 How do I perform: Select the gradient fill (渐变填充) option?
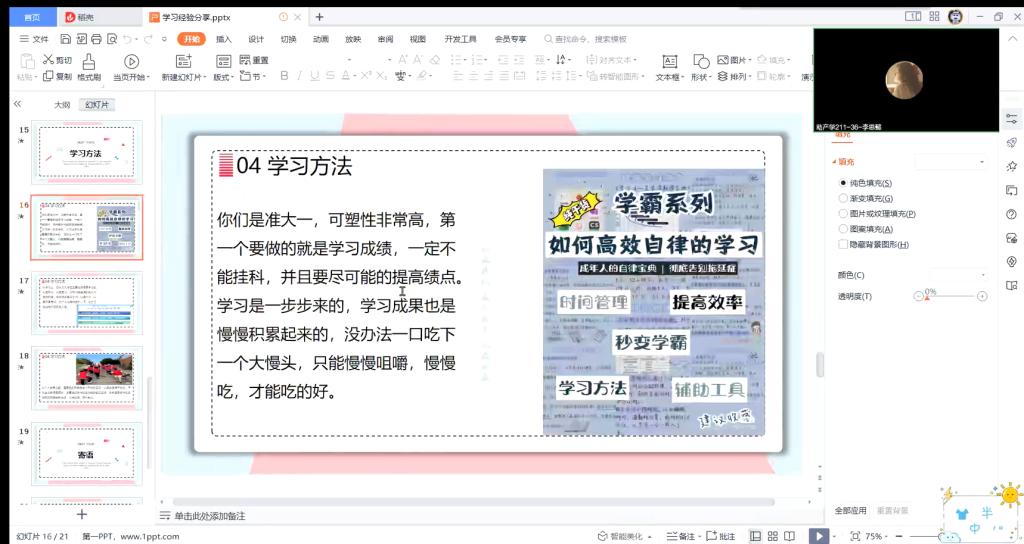tap(842, 198)
